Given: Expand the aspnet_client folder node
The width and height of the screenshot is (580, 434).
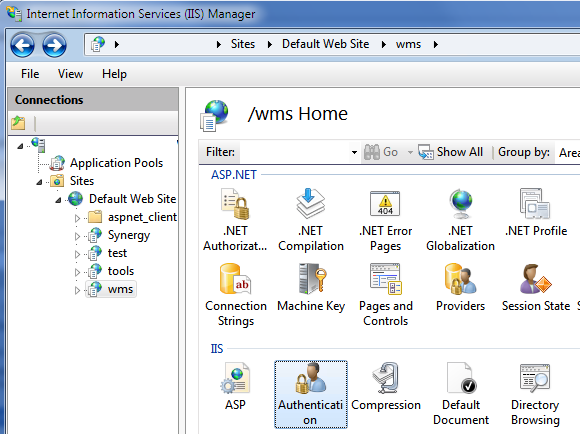Looking at the screenshot, I should (77, 218).
